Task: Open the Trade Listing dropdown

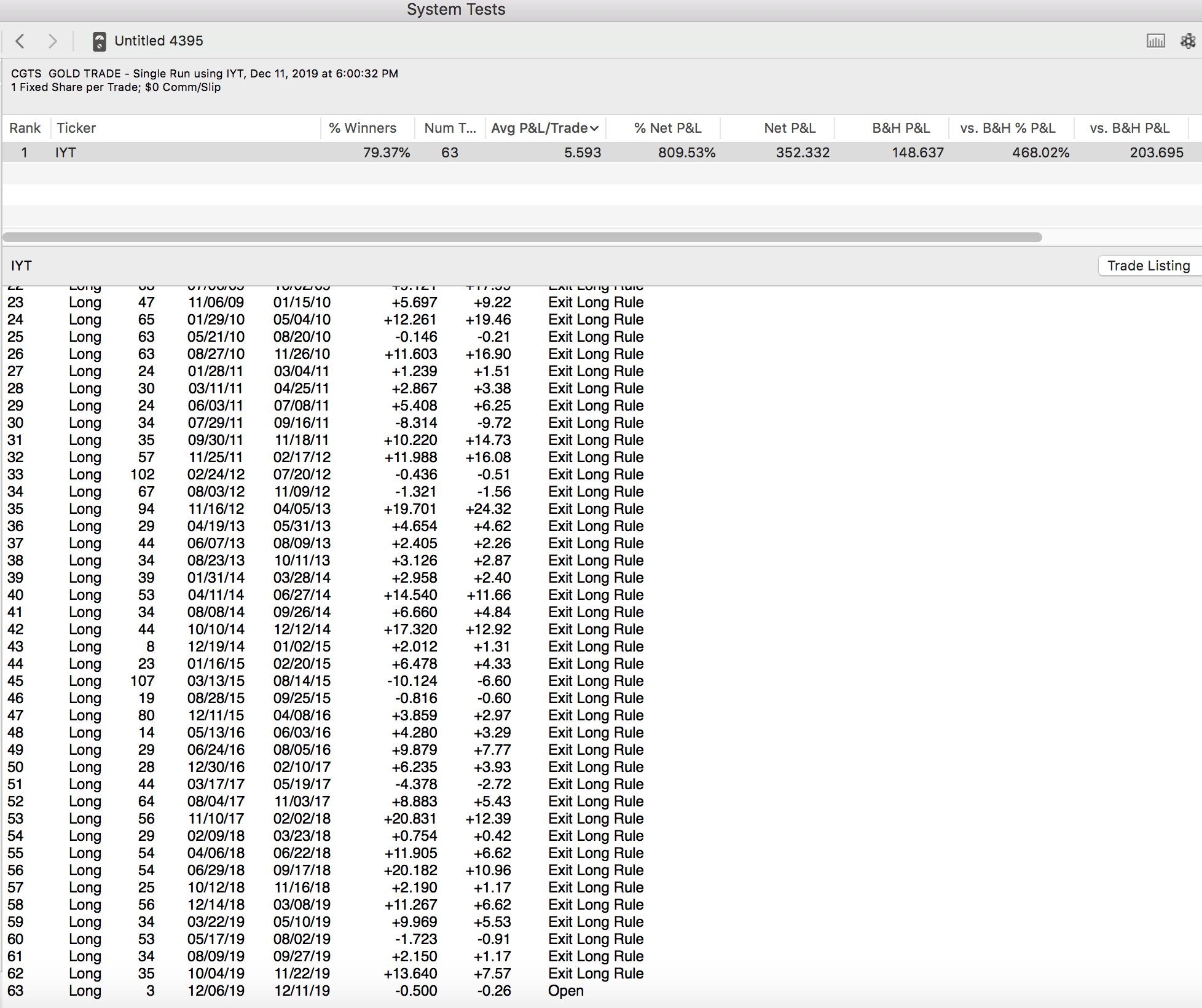Action: pyautogui.click(x=1148, y=266)
